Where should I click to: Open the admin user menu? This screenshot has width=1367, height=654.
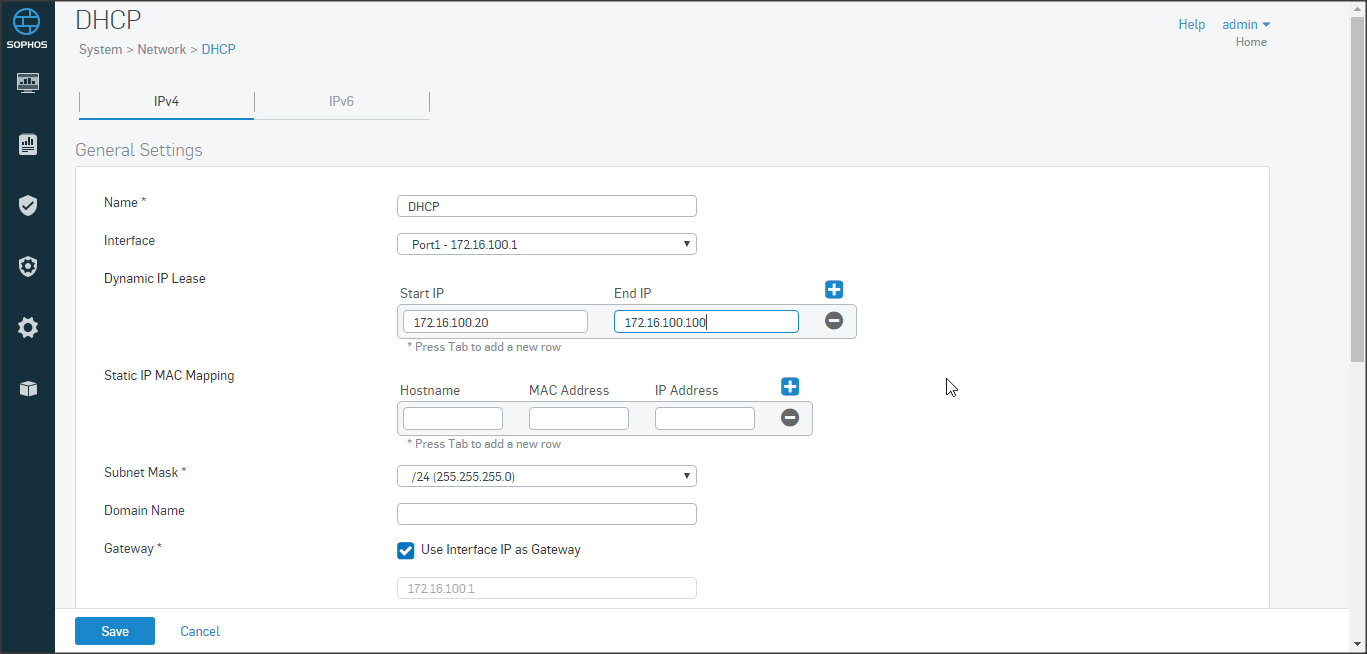coord(1246,25)
